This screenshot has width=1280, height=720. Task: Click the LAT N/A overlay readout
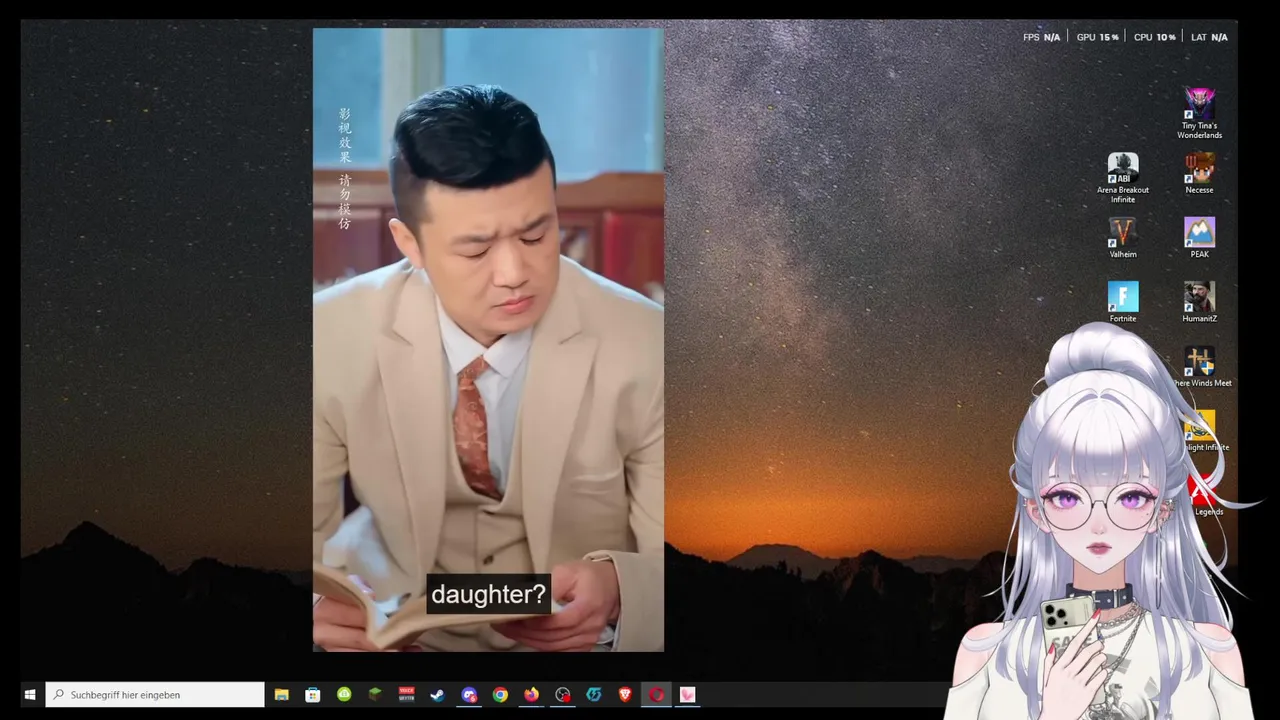click(x=1209, y=37)
